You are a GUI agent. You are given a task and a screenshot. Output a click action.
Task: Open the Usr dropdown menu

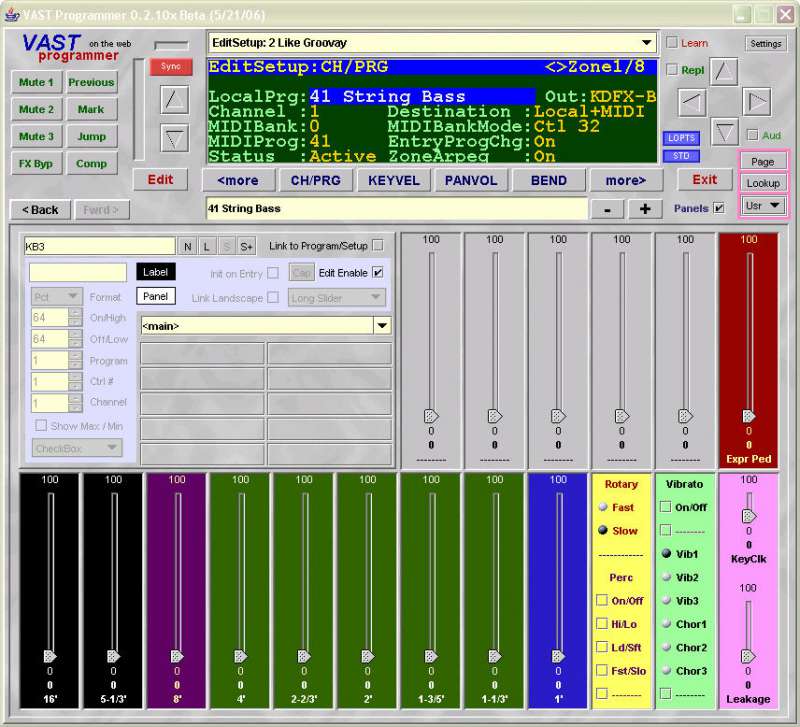[763, 205]
